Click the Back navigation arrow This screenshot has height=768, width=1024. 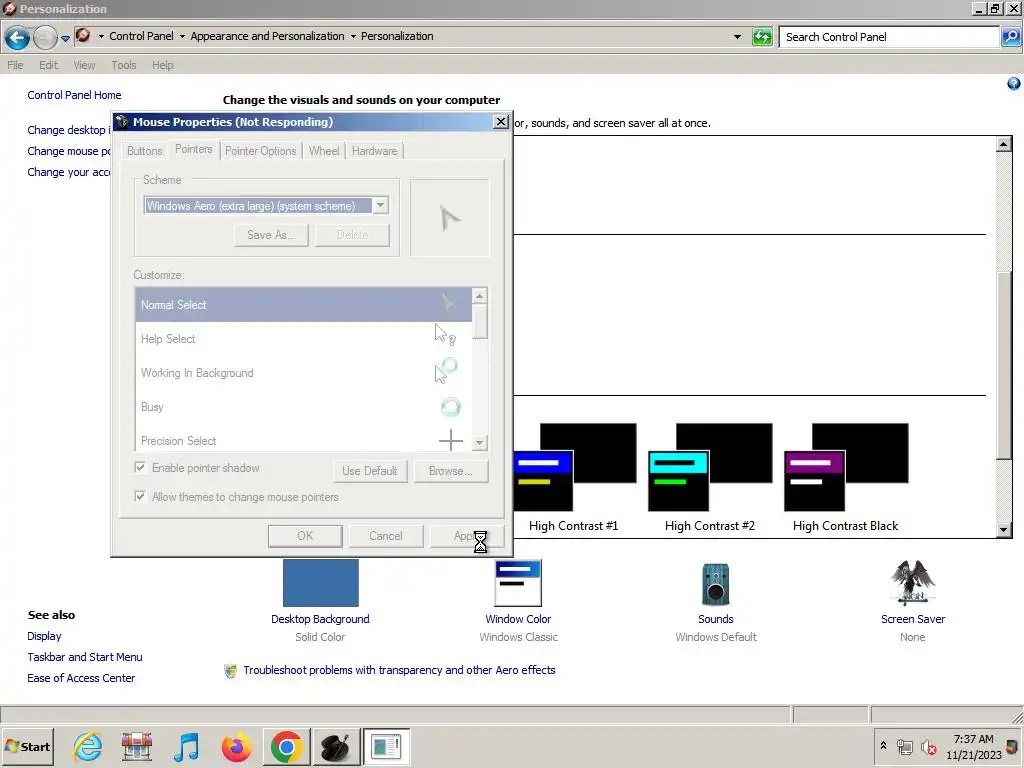pos(18,37)
